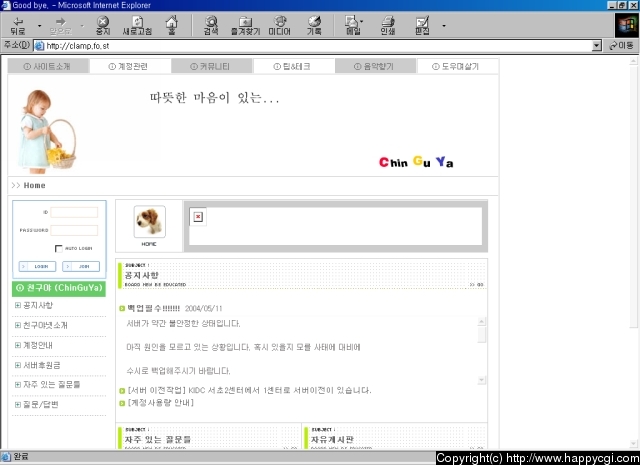Viewport: 640px width, 465px height.
Task: Open the Back button history dropdown arrow
Action: pyautogui.click(x=40, y=26)
